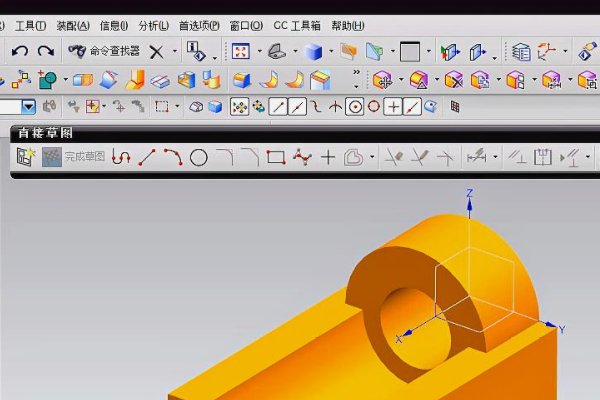The image size is (600, 400).
Task: Expand the dropdown beside the delete X
Action: click(x=174, y=51)
